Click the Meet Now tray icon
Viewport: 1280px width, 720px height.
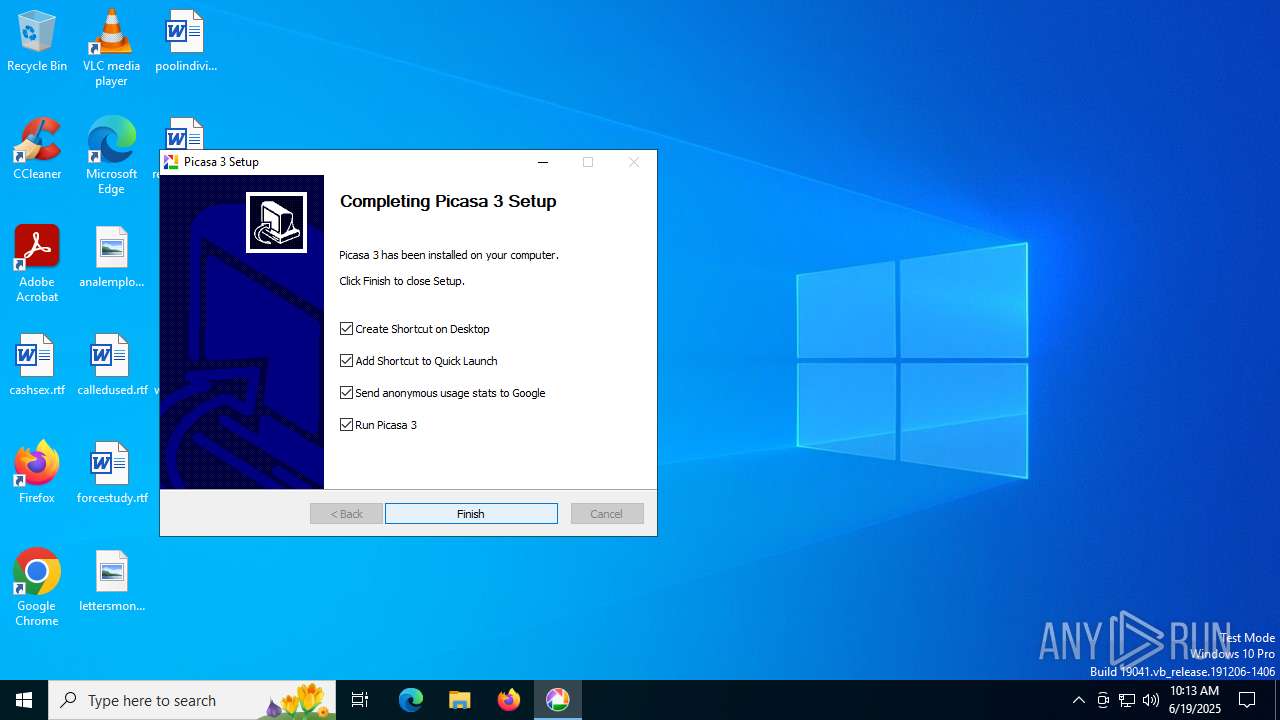[x=1103, y=700]
